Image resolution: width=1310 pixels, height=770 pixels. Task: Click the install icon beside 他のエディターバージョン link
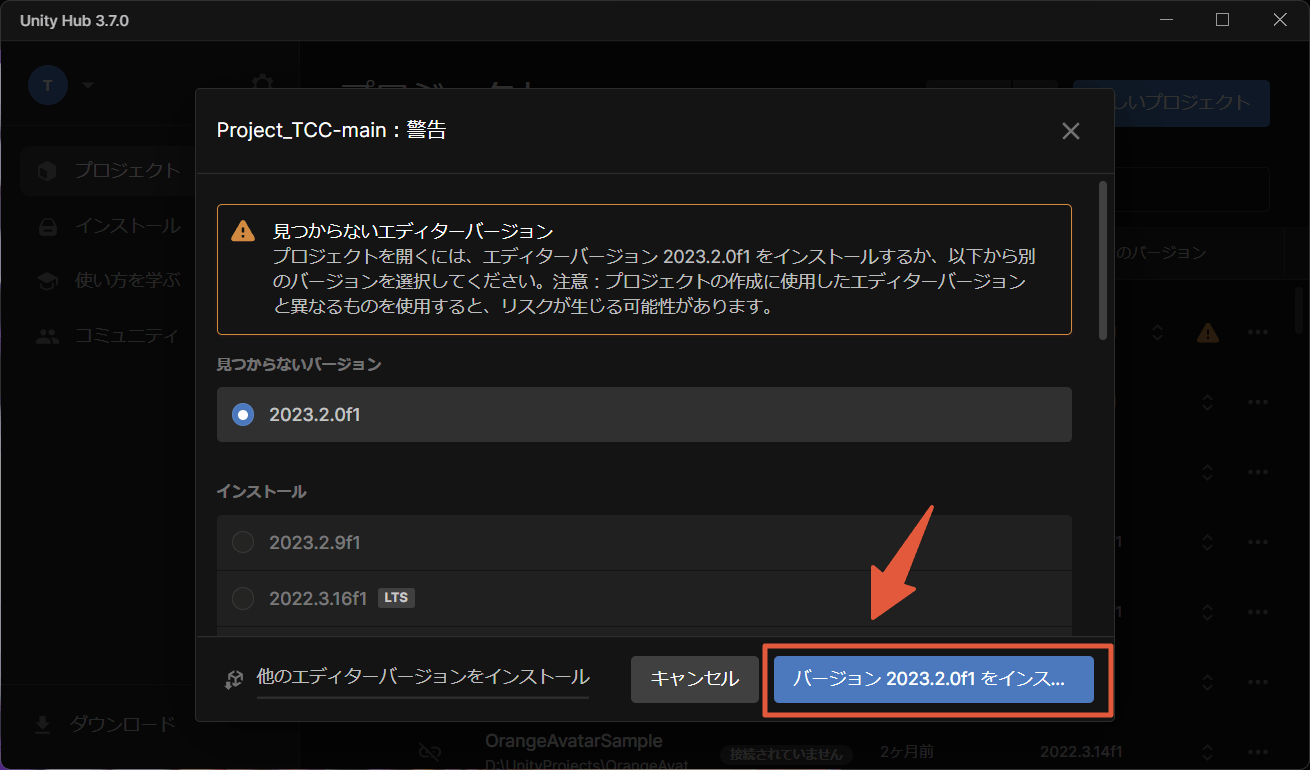click(x=234, y=679)
